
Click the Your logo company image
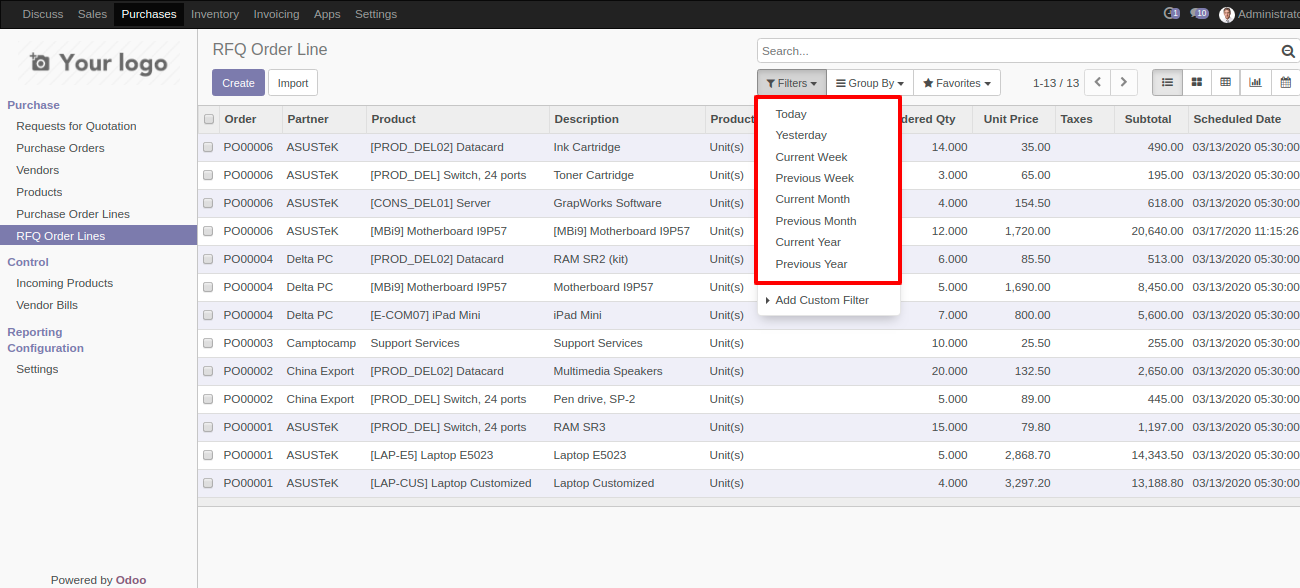98,63
